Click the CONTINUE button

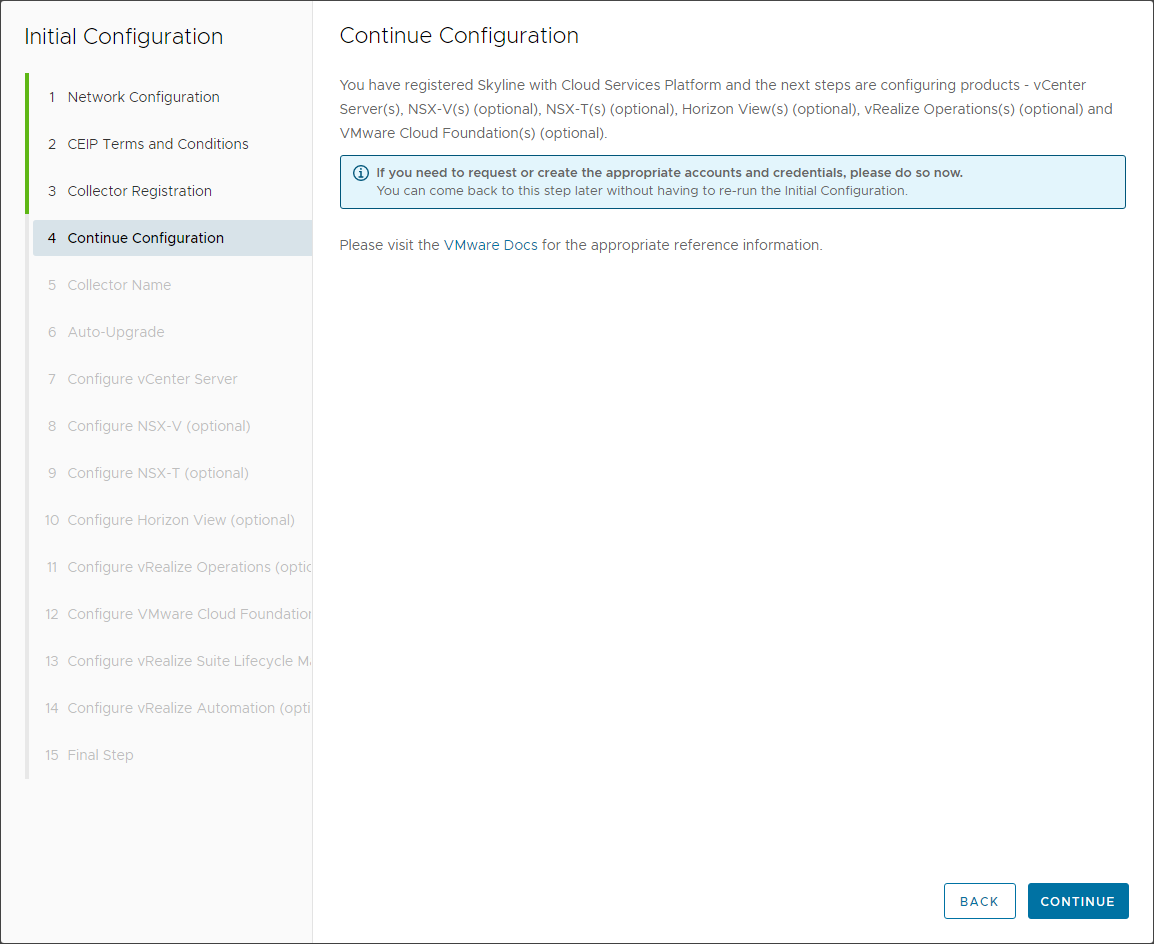point(1078,901)
